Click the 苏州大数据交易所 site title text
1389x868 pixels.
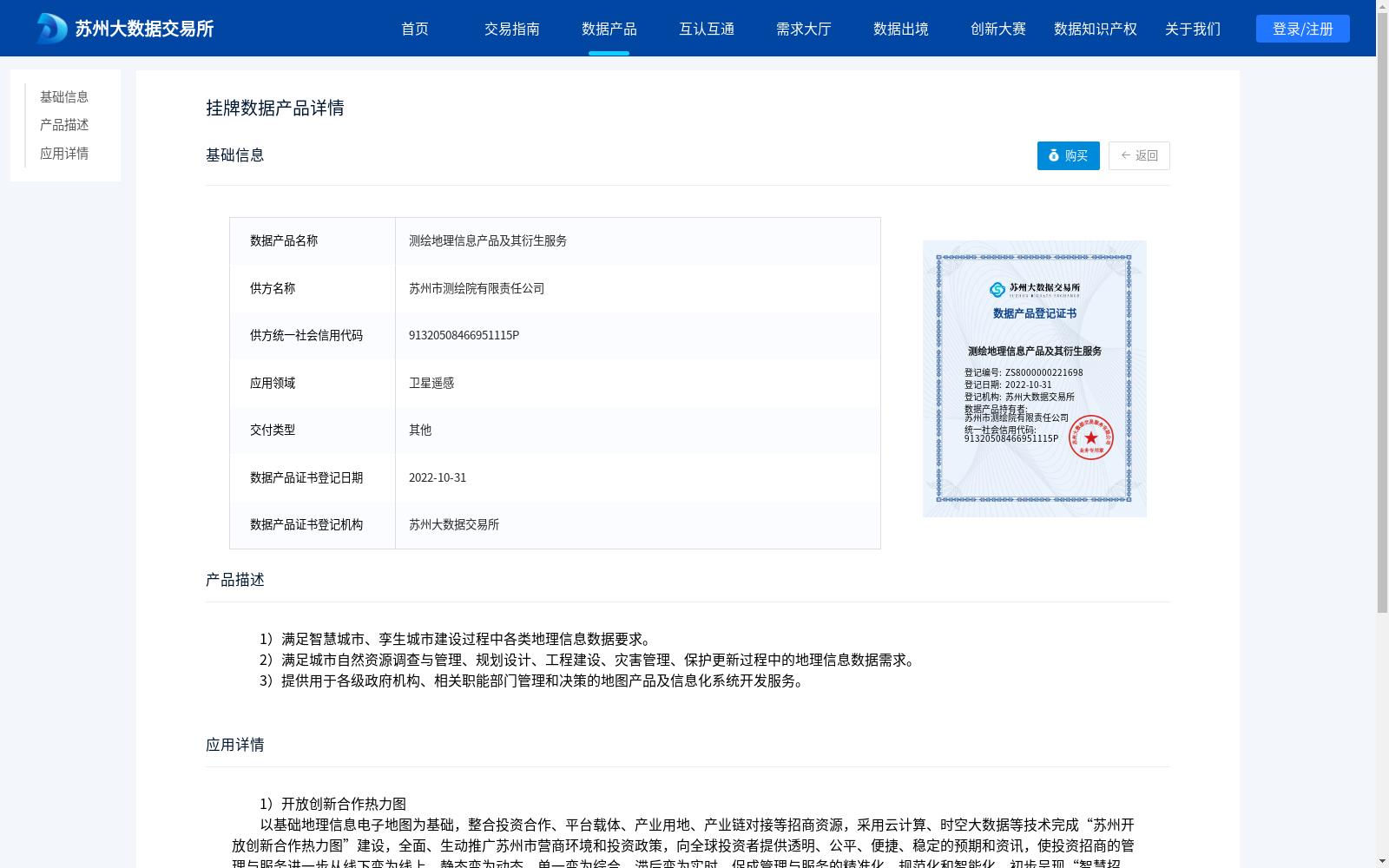tap(145, 29)
